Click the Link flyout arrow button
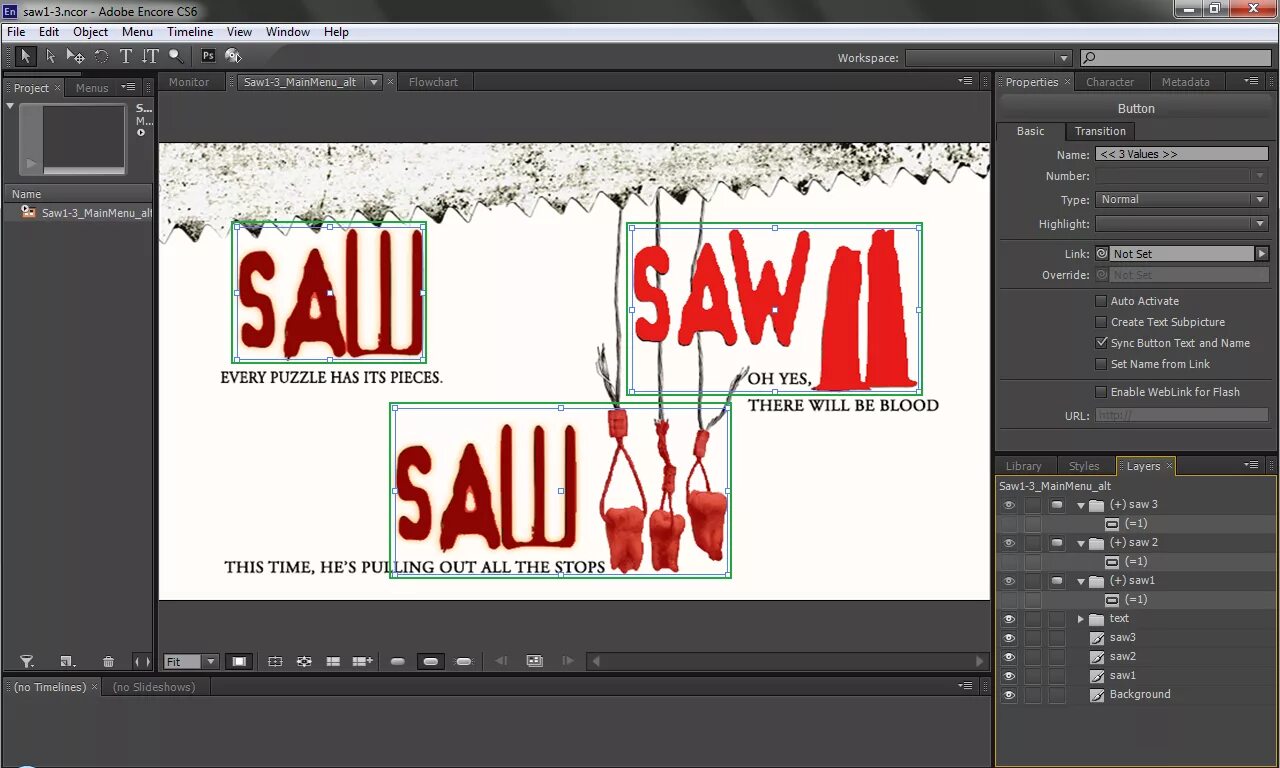 point(1262,254)
